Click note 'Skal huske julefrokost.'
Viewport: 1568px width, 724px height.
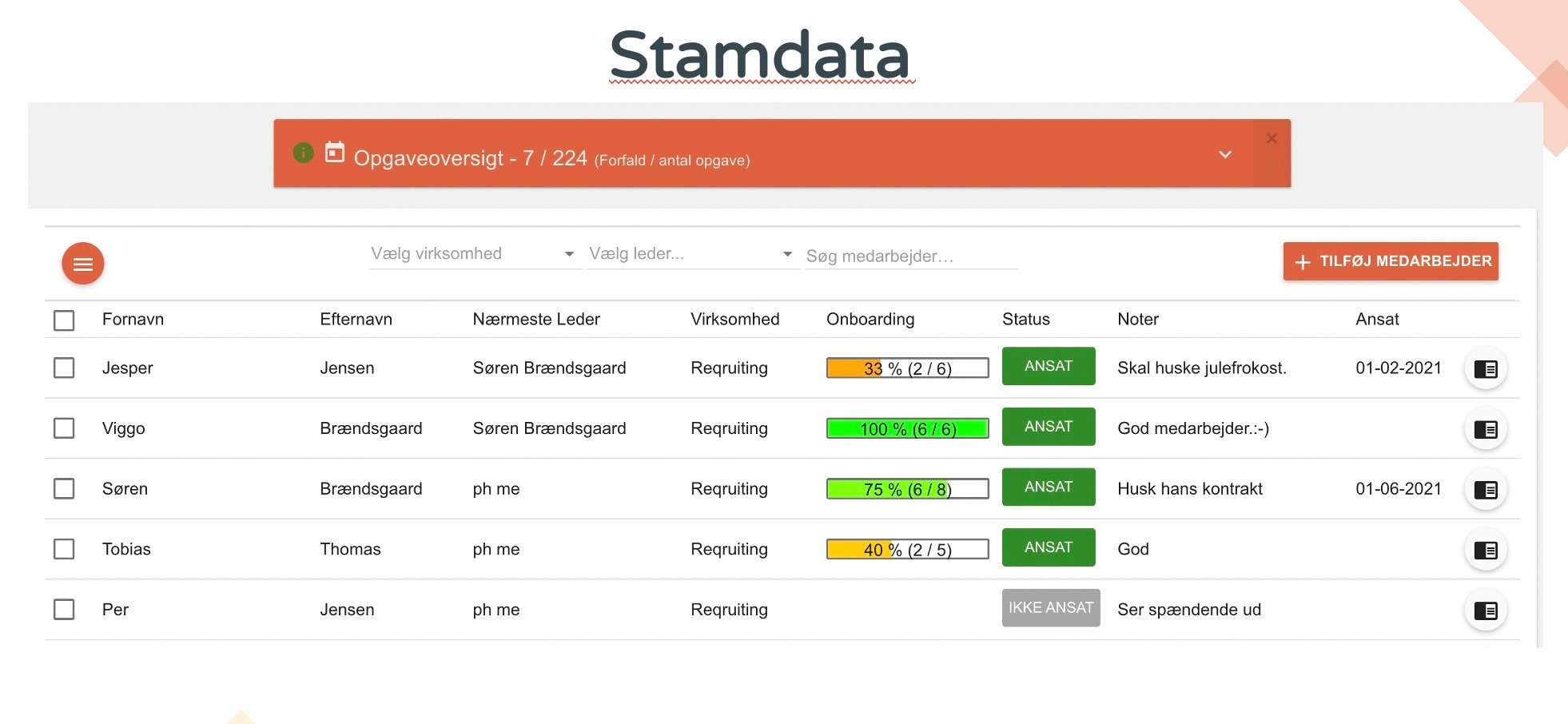click(1202, 368)
